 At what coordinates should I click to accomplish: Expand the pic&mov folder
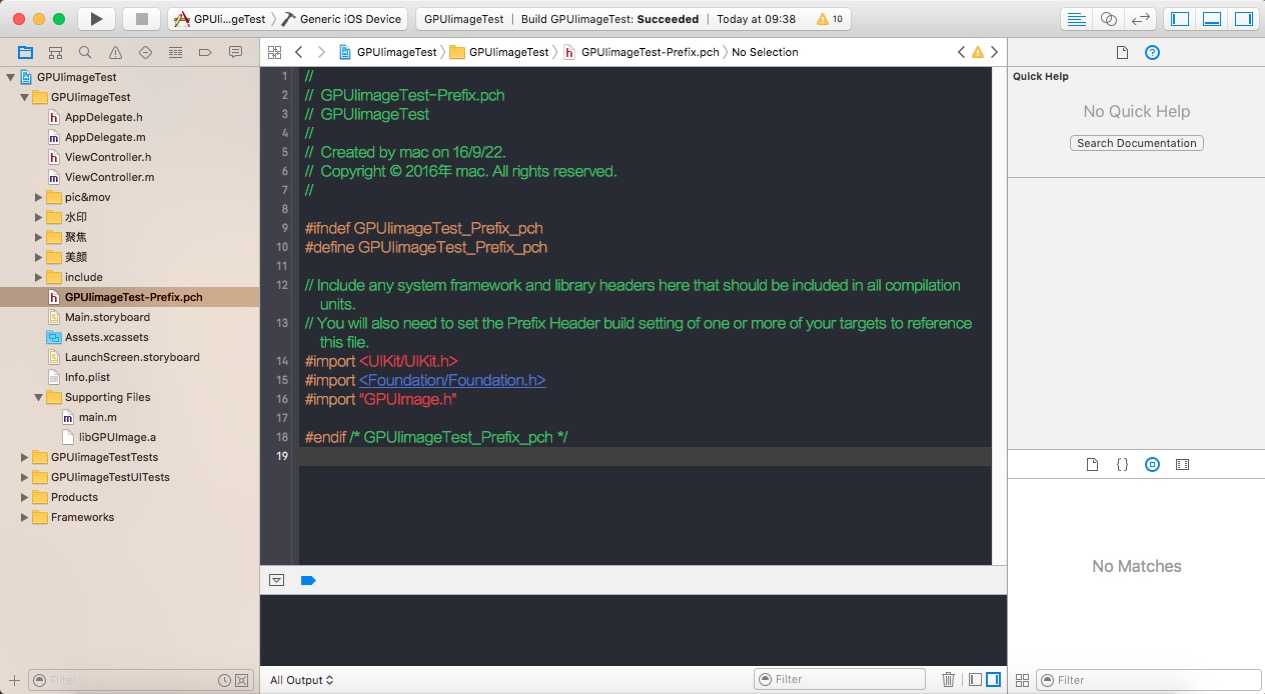click(x=39, y=197)
